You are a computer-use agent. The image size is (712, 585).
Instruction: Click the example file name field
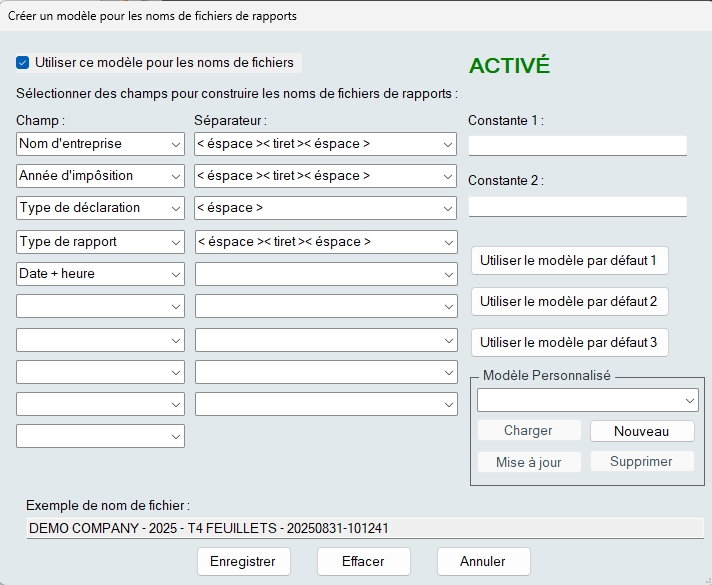click(x=364, y=528)
